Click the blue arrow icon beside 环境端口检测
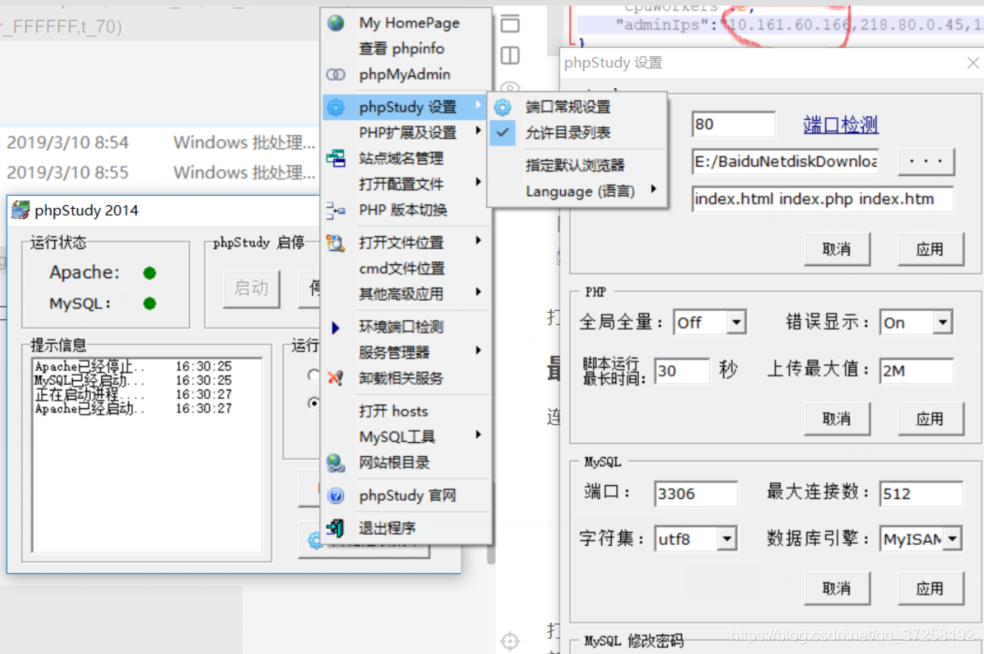Screen dimensions: 984x654 [335, 328]
